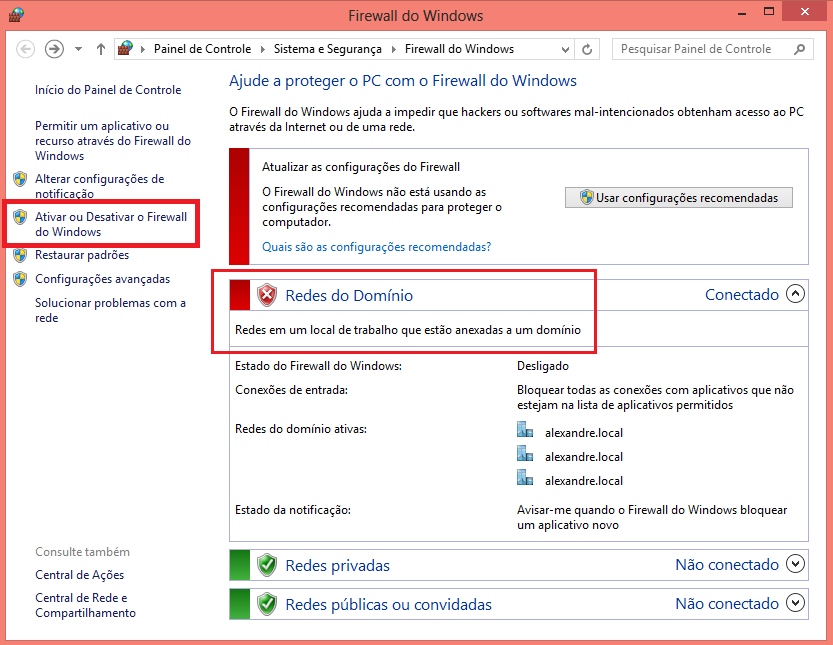The width and height of the screenshot is (833, 645).
Task: Open Quais são as configurações recomendadas link
Action: [x=377, y=247]
